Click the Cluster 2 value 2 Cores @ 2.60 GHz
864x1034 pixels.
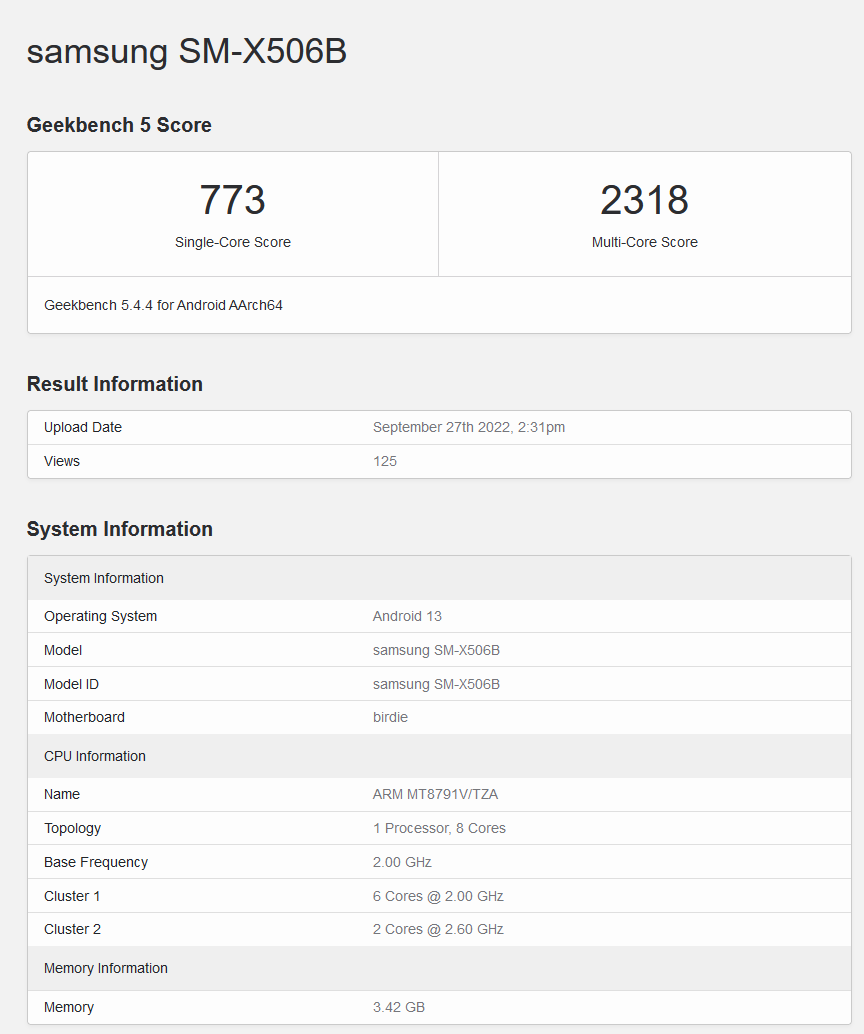(x=438, y=929)
